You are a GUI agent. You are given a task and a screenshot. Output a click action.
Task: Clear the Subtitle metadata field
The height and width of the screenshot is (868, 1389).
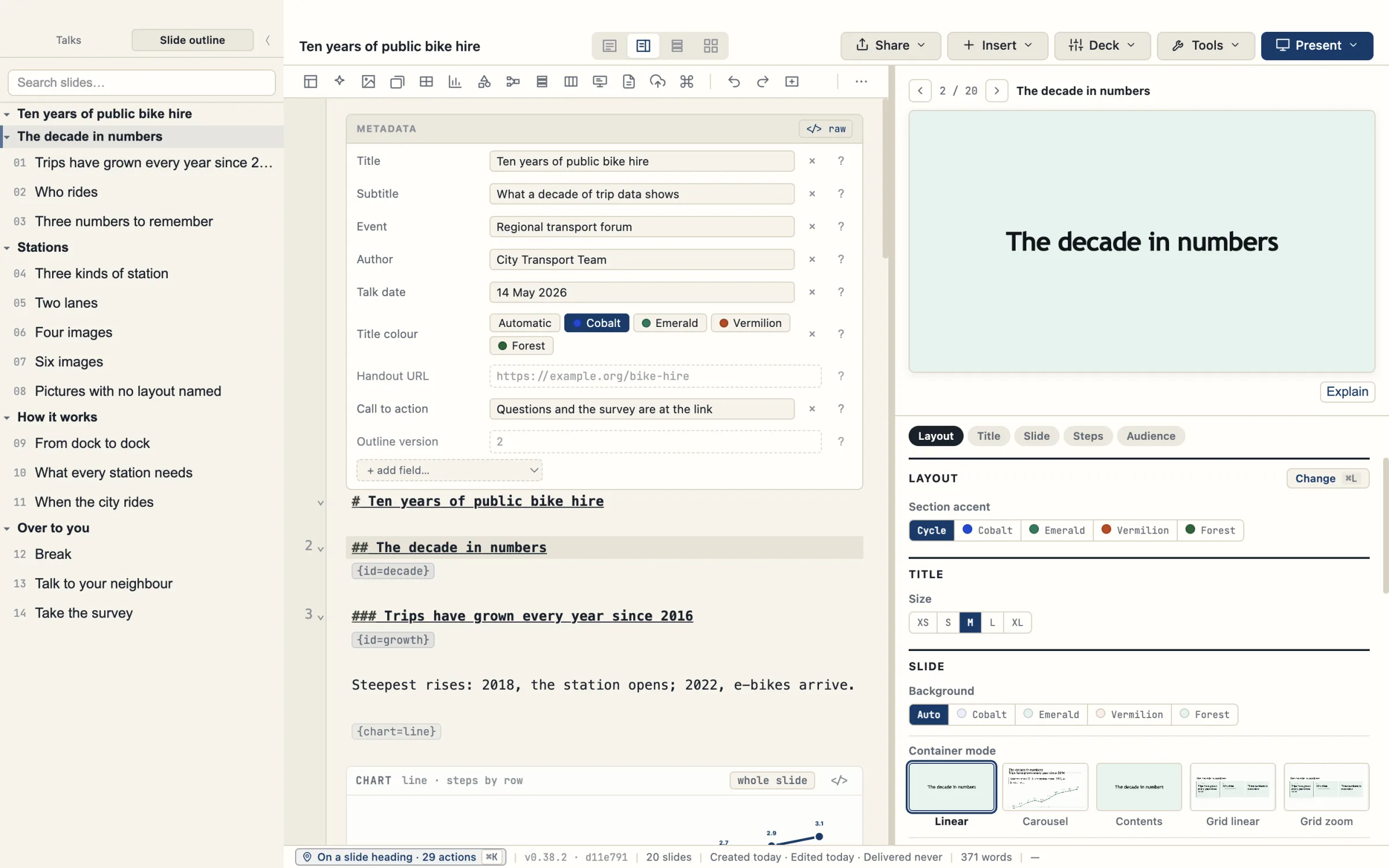click(x=812, y=194)
